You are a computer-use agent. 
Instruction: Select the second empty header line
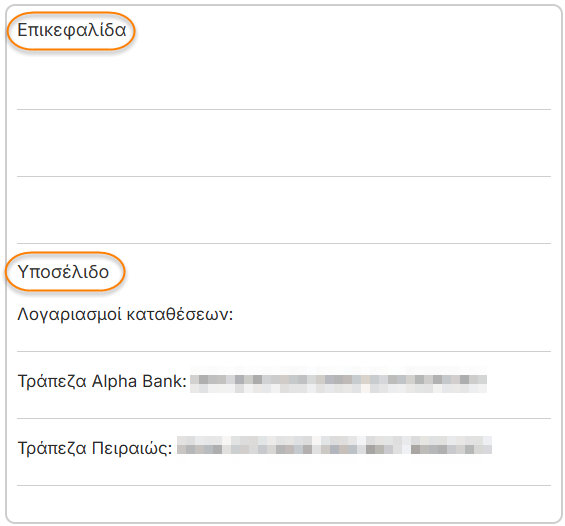(x=284, y=143)
